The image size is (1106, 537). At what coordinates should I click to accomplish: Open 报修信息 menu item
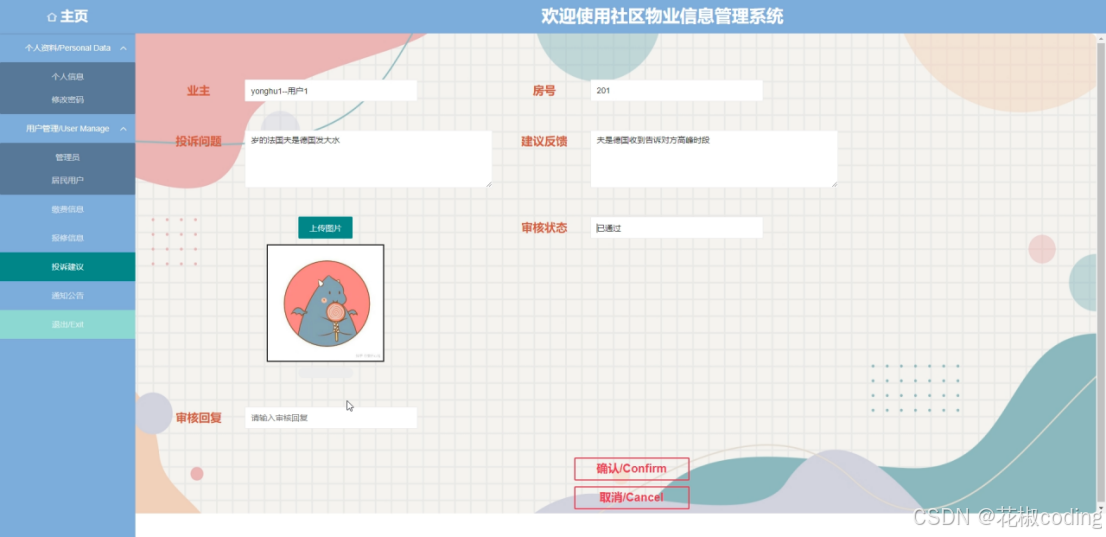[x=68, y=238]
